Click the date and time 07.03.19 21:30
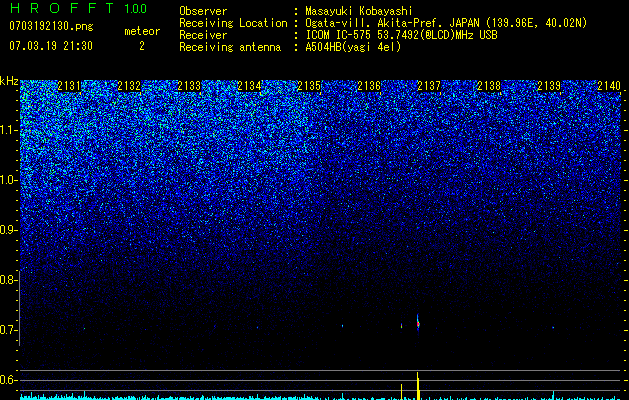 (51, 46)
